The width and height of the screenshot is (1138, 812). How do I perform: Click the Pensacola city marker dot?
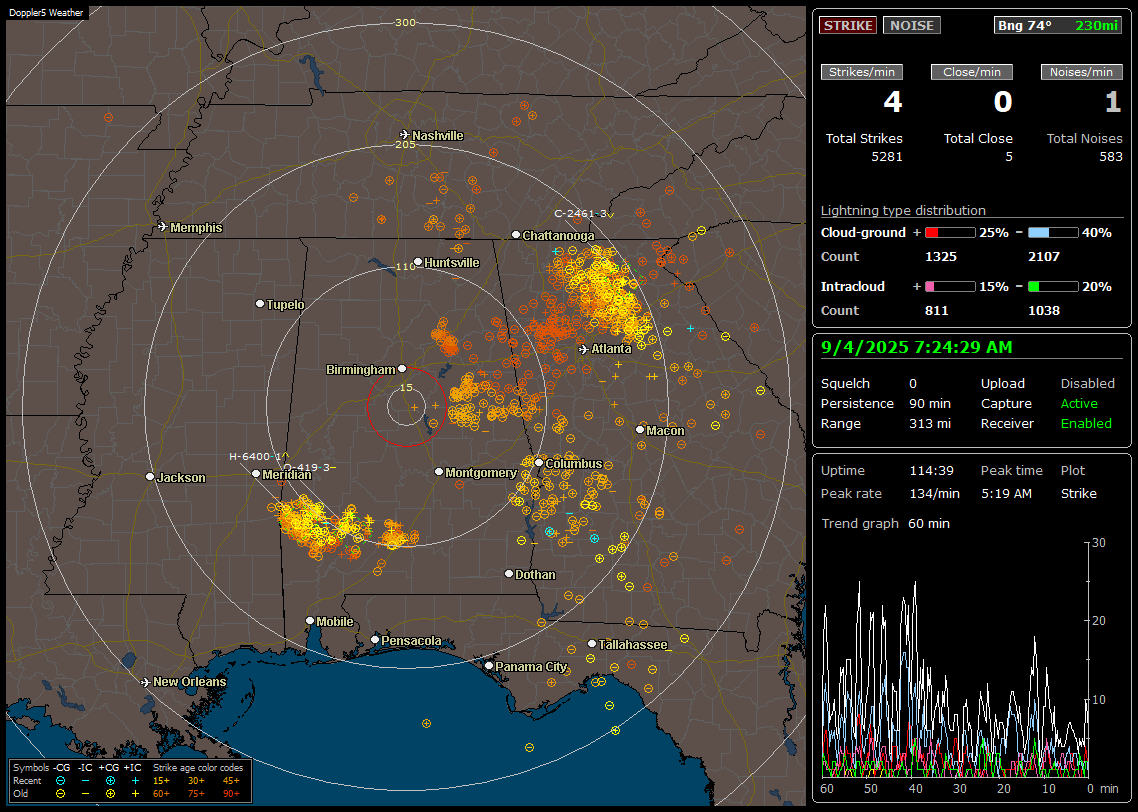pyautogui.click(x=375, y=639)
